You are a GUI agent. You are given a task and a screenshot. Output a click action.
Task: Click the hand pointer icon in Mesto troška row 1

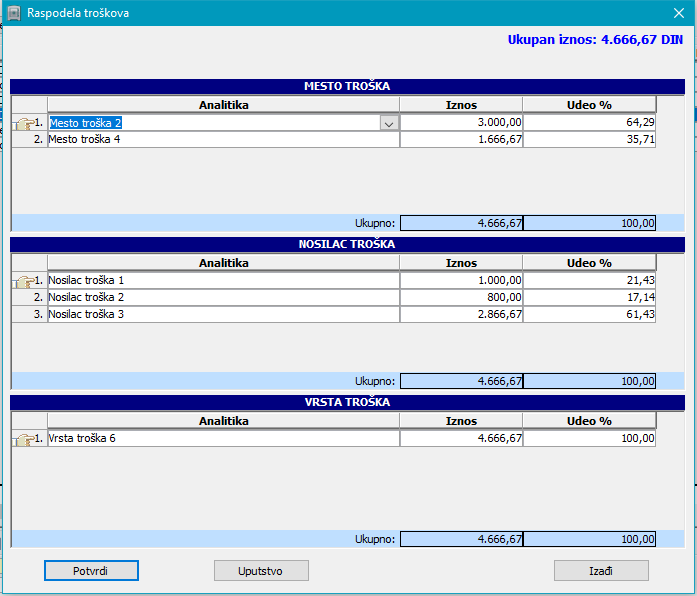24,124
